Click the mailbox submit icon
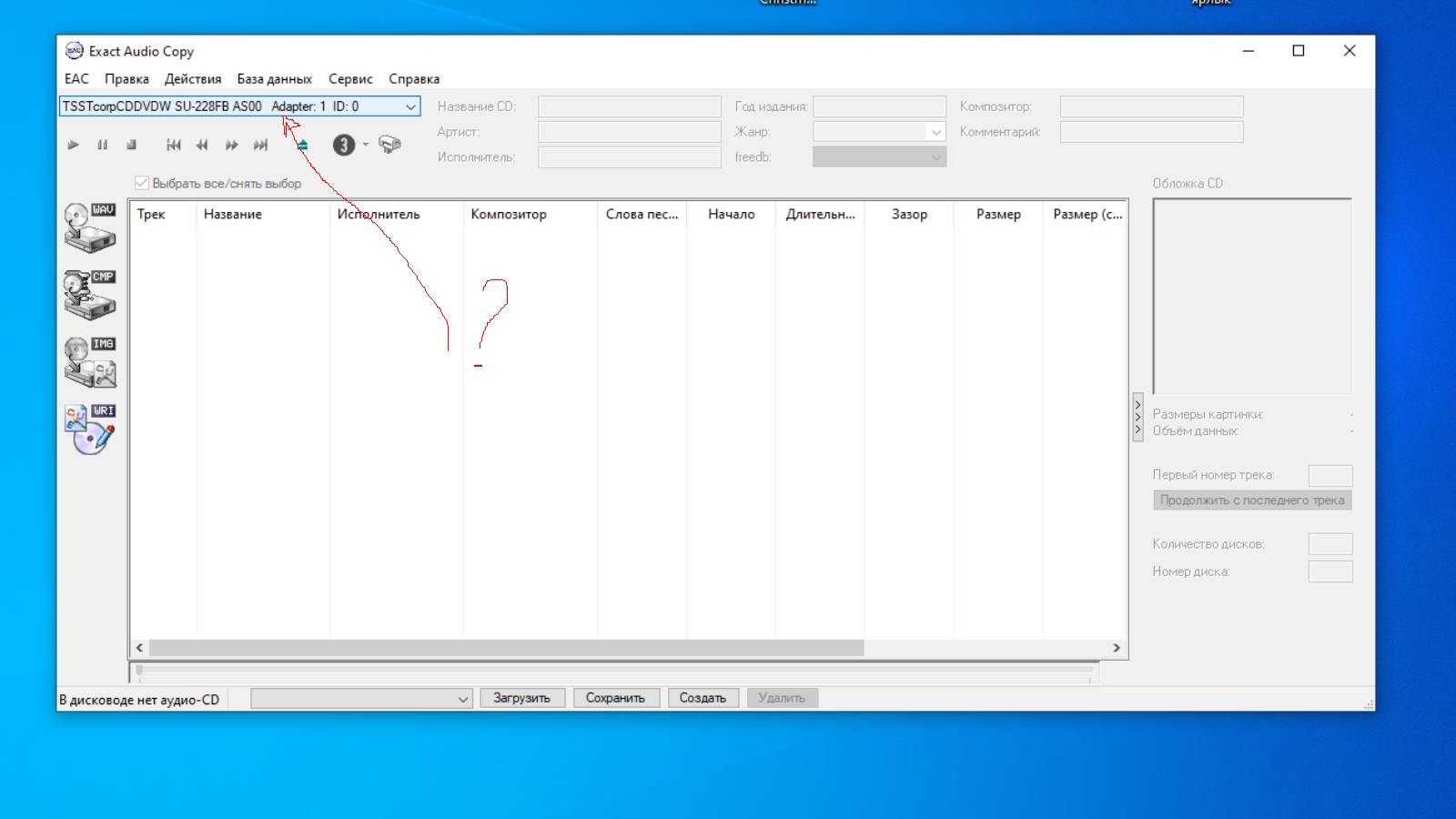This screenshot has height=819, width=1456. click(389, 145)
